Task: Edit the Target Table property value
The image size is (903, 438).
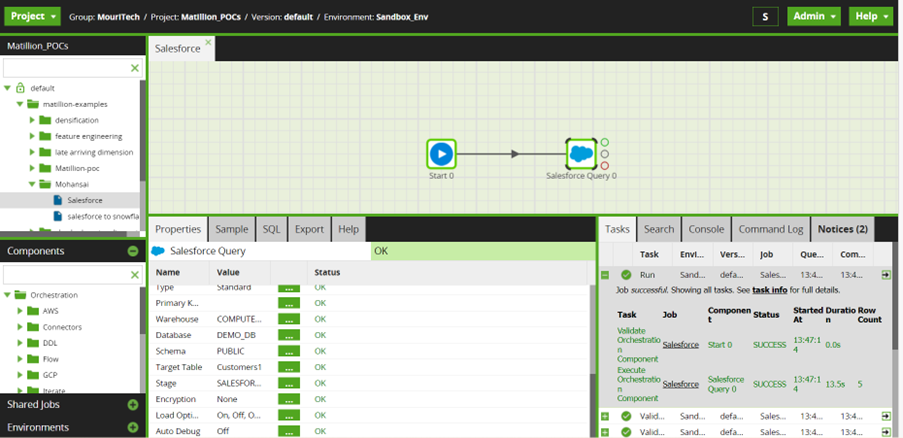Action: 289,367
